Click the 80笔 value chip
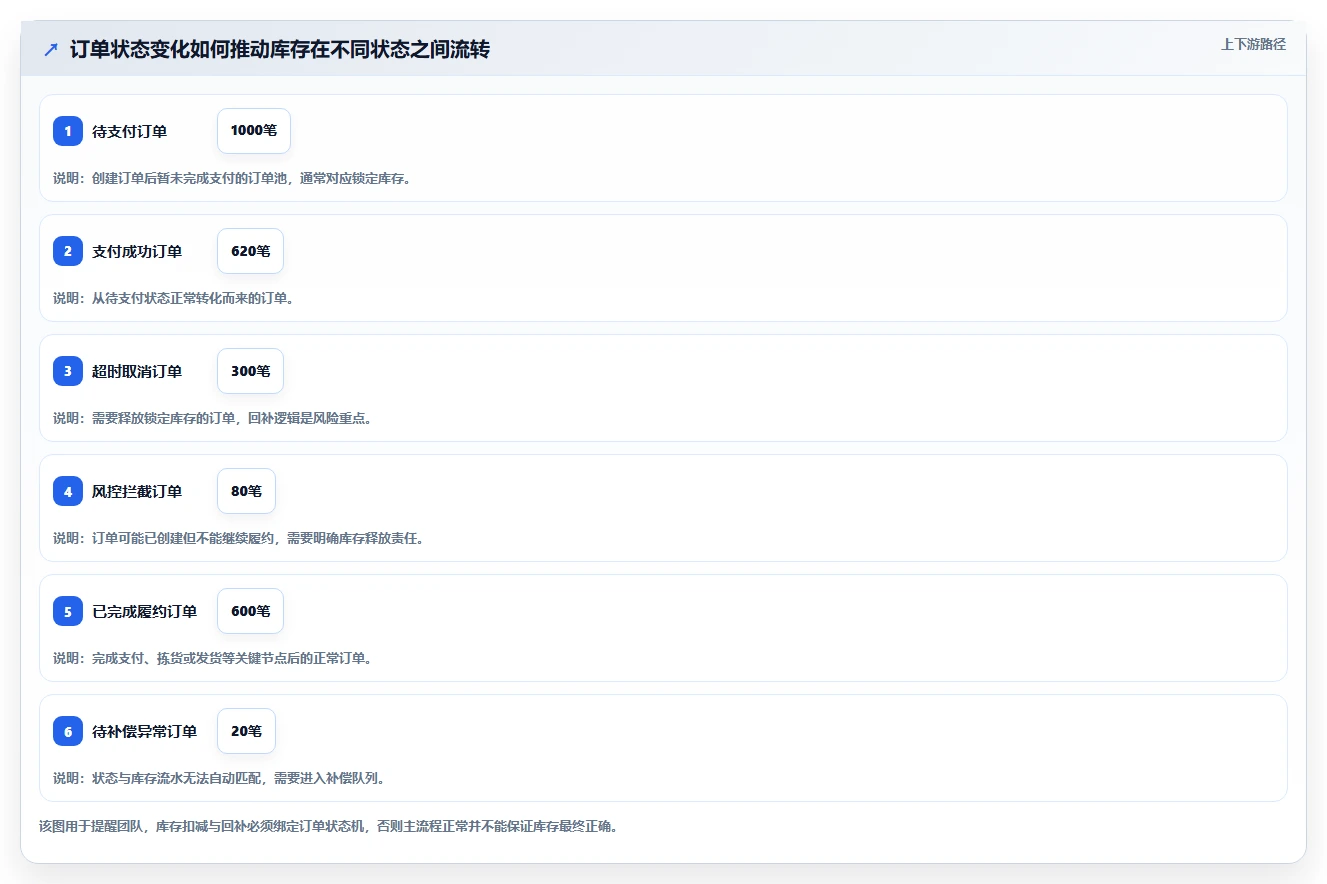Image resolution: width=1327 pixels, height=884 pixels. pyautogui.click(x=246, y=491)
